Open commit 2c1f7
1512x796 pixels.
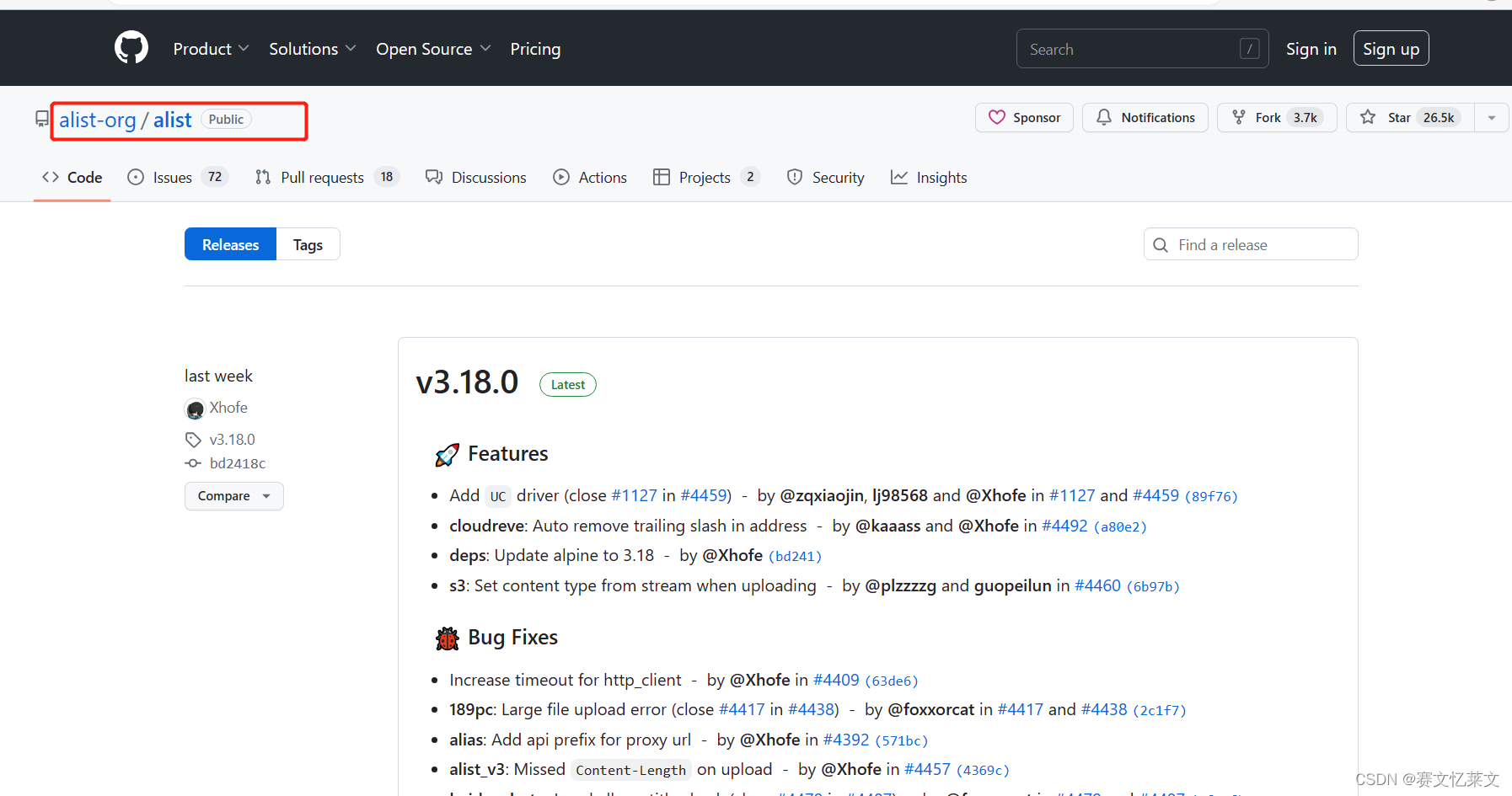coord(1160,711)
